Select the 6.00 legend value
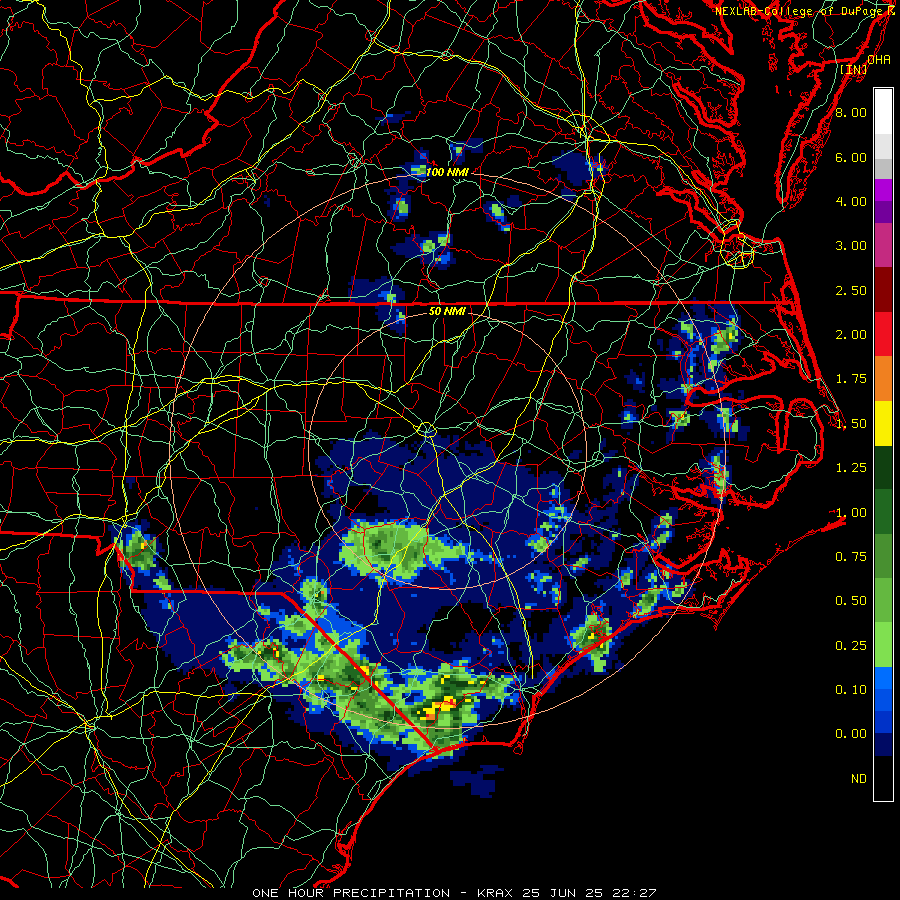Screen dimensions: 900x900 click(851, 157)
